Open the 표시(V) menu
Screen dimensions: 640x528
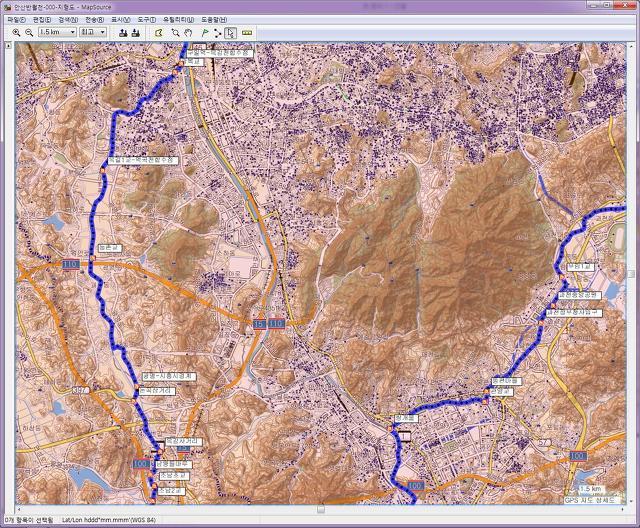click(x=121, y=20)
